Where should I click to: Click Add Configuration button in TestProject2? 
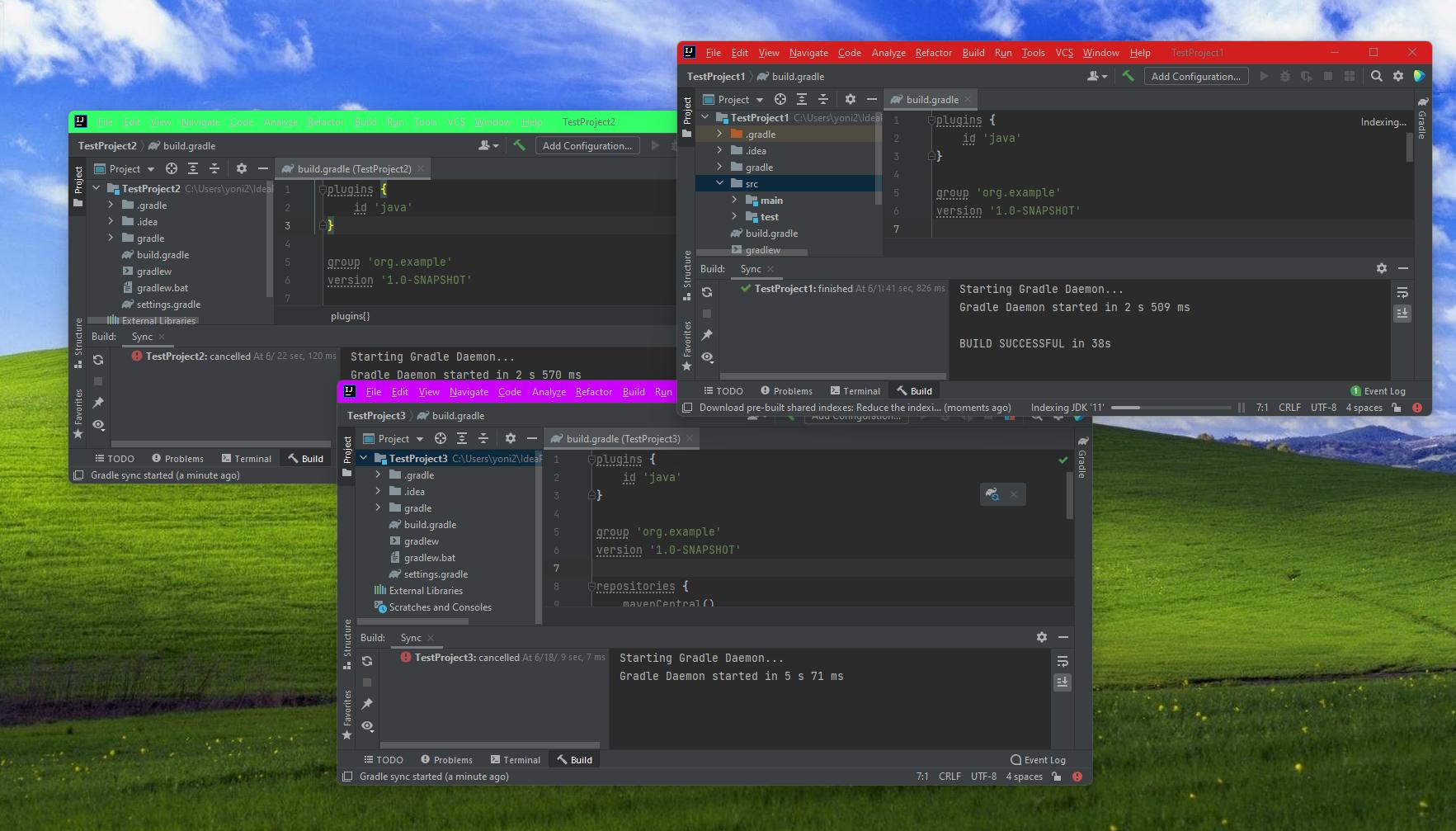click(587, 145)
